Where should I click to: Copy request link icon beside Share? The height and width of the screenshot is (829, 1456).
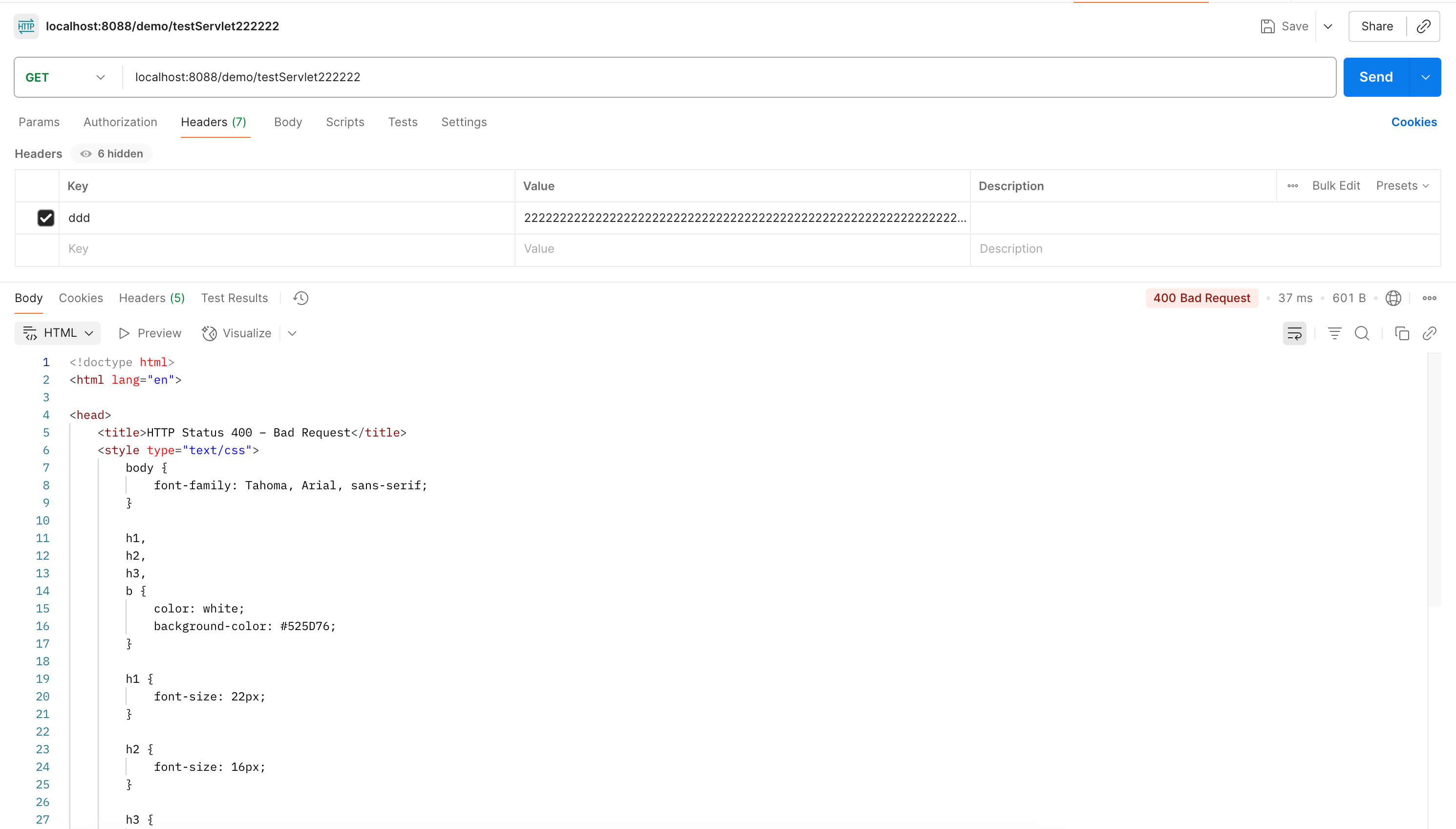click(x=1424, y=26)
